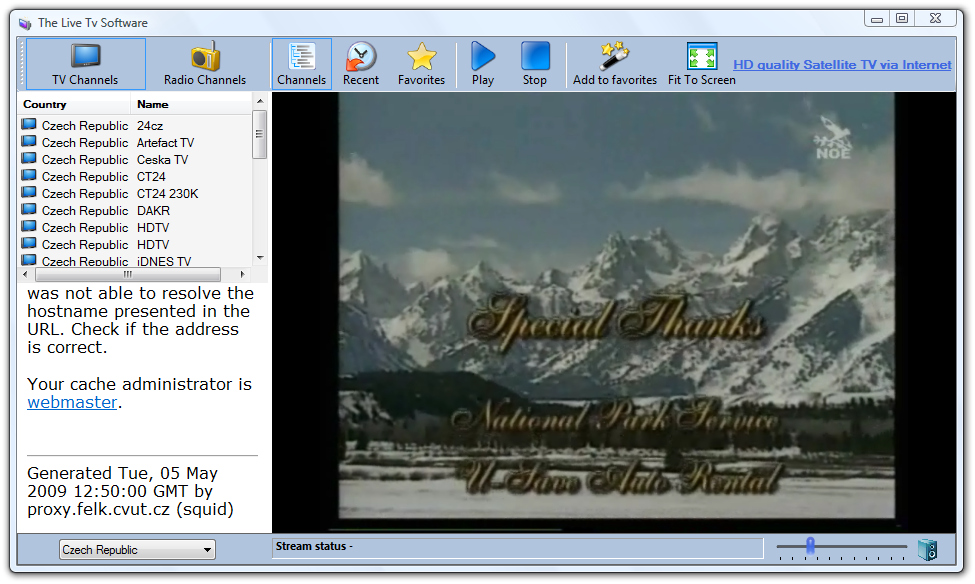Click the channel list's left scroll arrow

click(x=25, y=274)
